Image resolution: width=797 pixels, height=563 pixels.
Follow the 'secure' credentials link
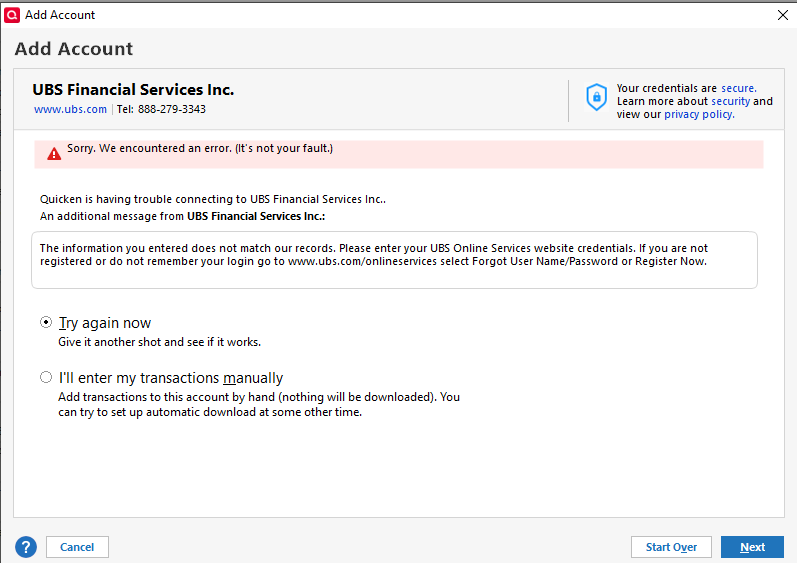point(738,88)
